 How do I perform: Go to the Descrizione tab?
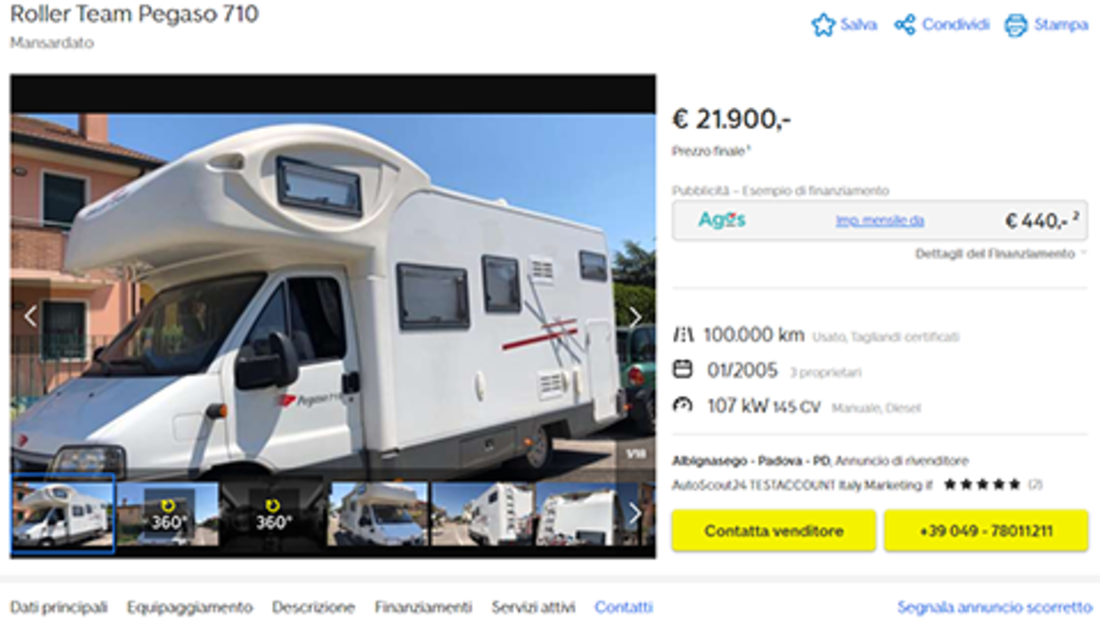coord(314,607)
